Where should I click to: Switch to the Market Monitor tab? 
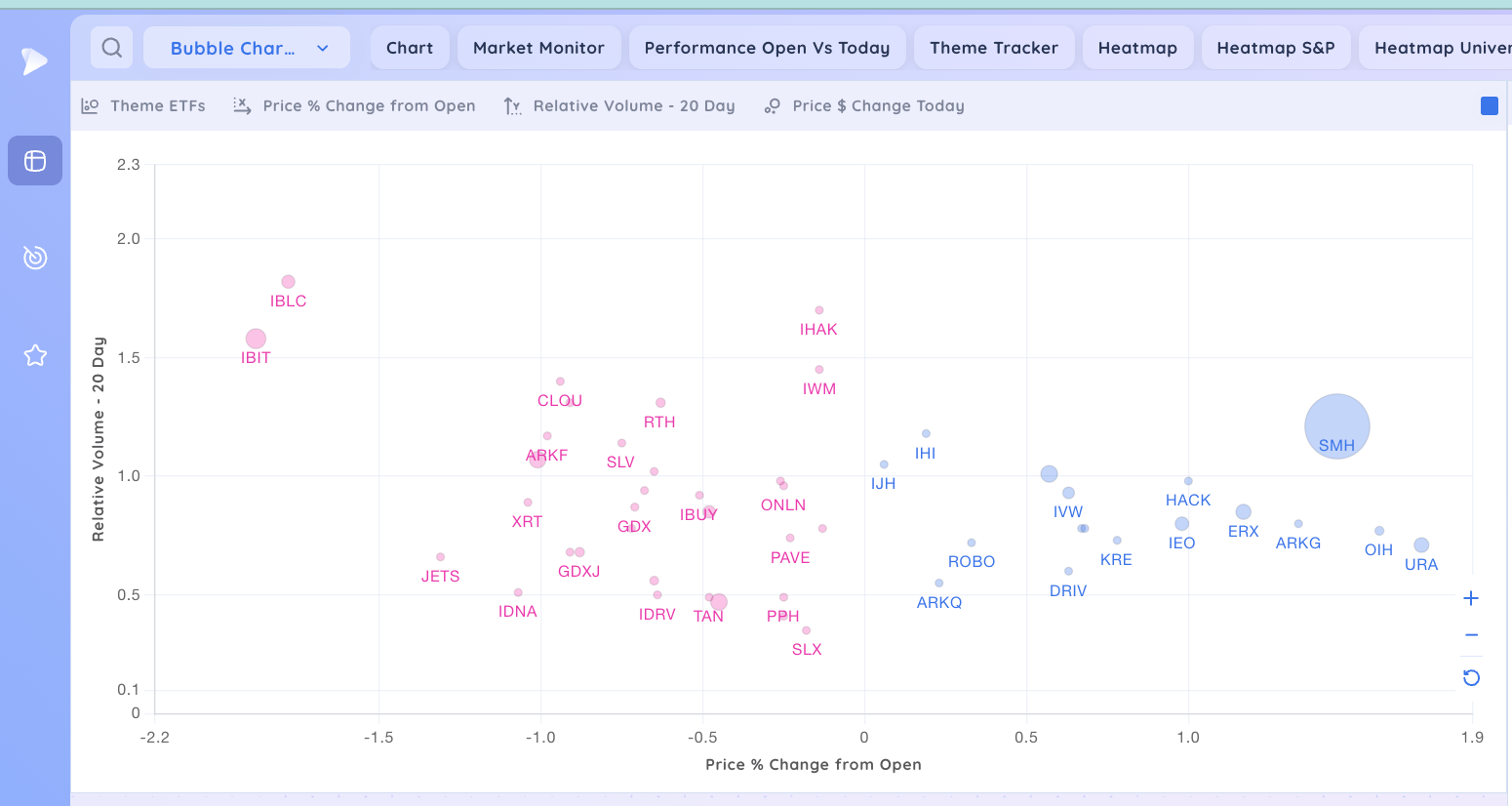[538, 48]
